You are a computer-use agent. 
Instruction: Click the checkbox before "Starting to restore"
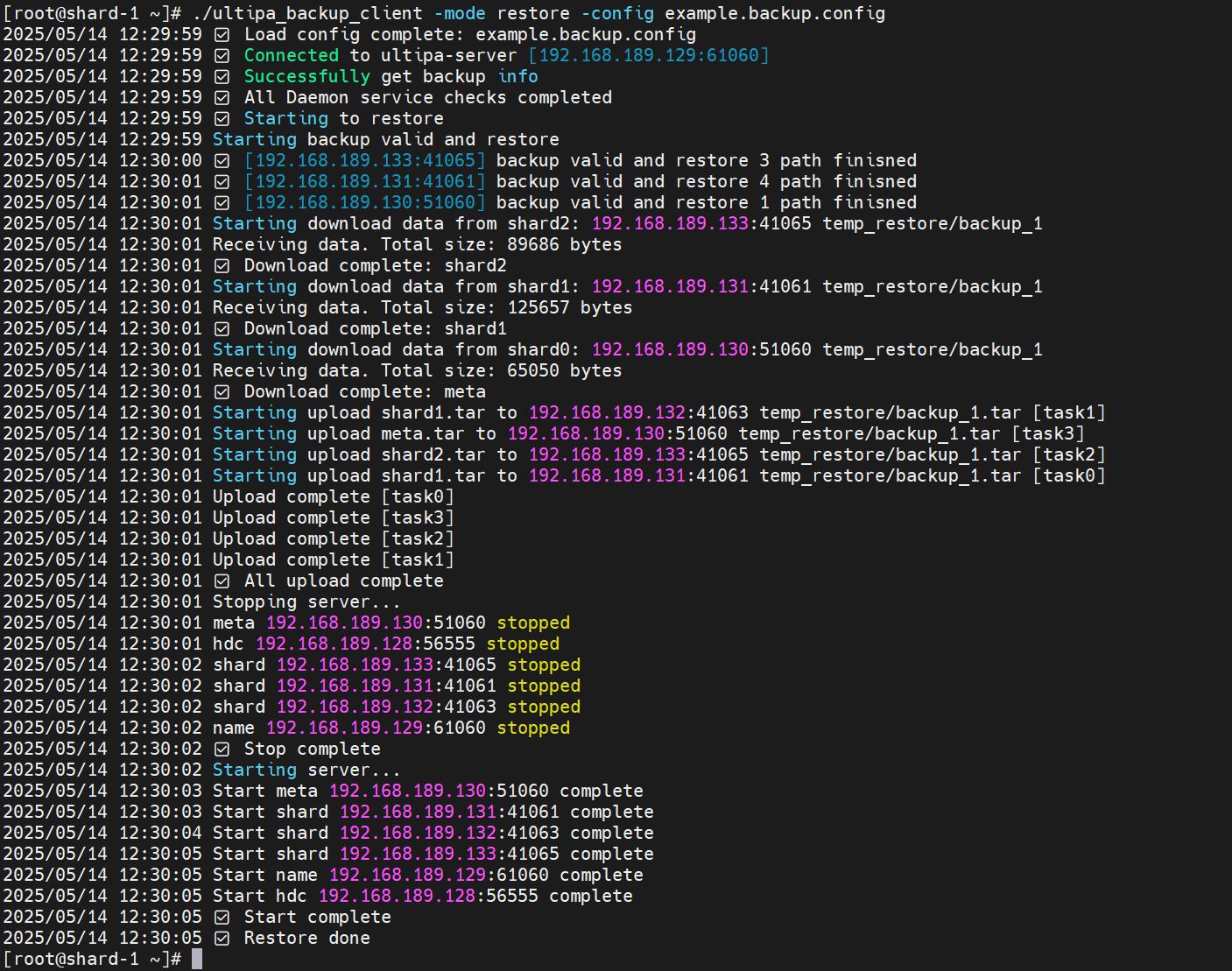(222, 119)
